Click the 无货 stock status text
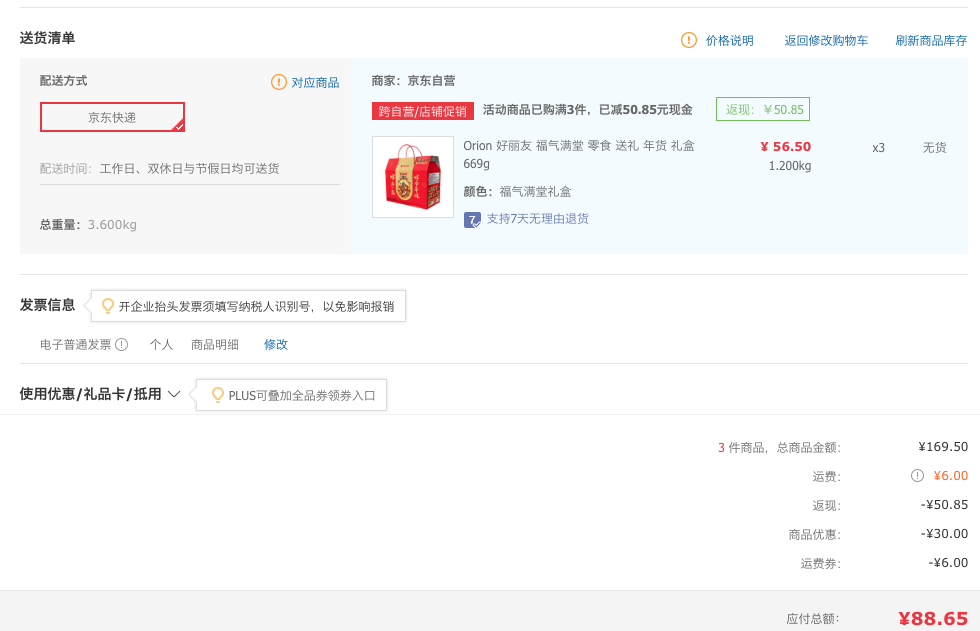Image resolution: width=980 pixels, height=631 pixels. (934, 147)
